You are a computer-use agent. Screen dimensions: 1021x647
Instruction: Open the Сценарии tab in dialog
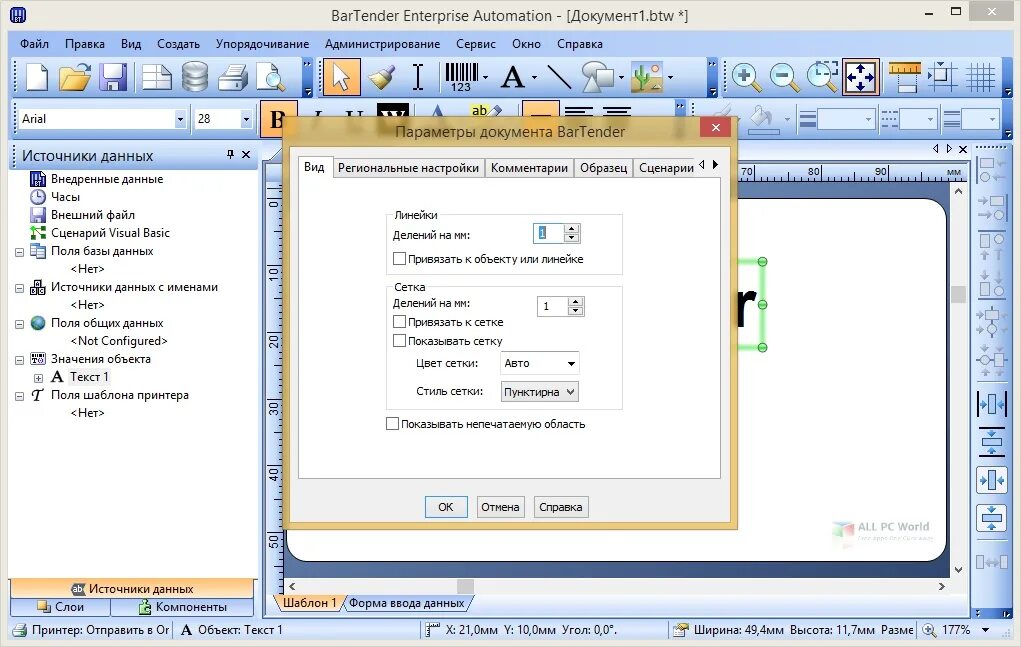[665, 168]
